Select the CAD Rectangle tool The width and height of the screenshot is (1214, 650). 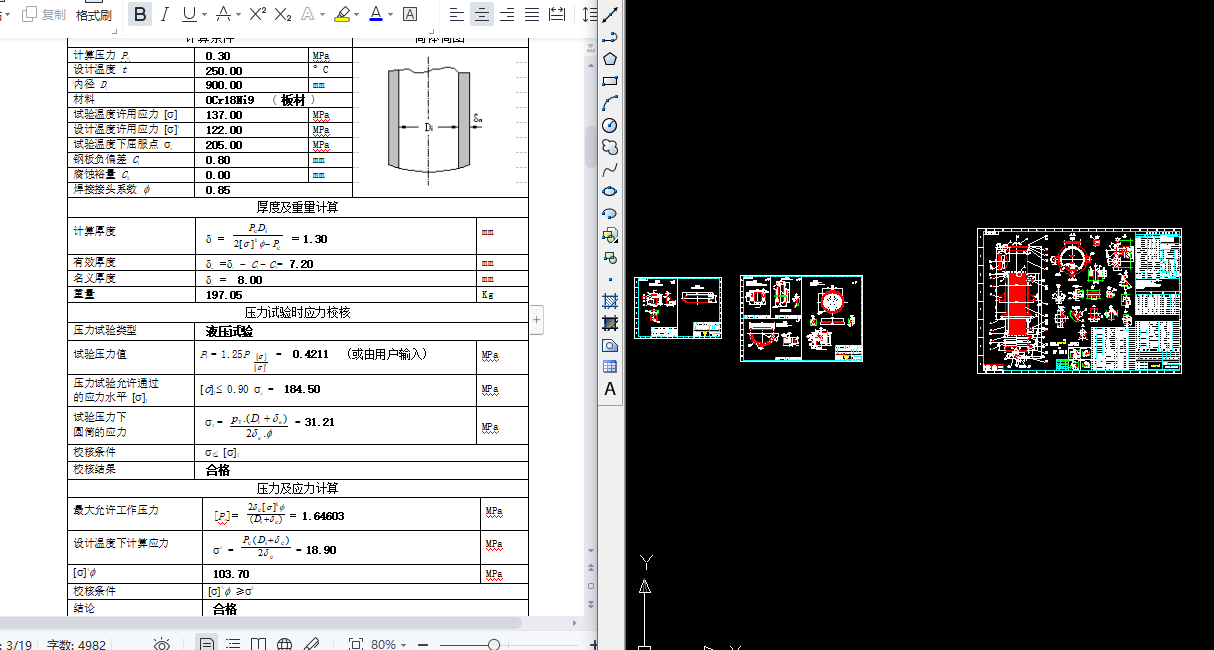(610, 80)
